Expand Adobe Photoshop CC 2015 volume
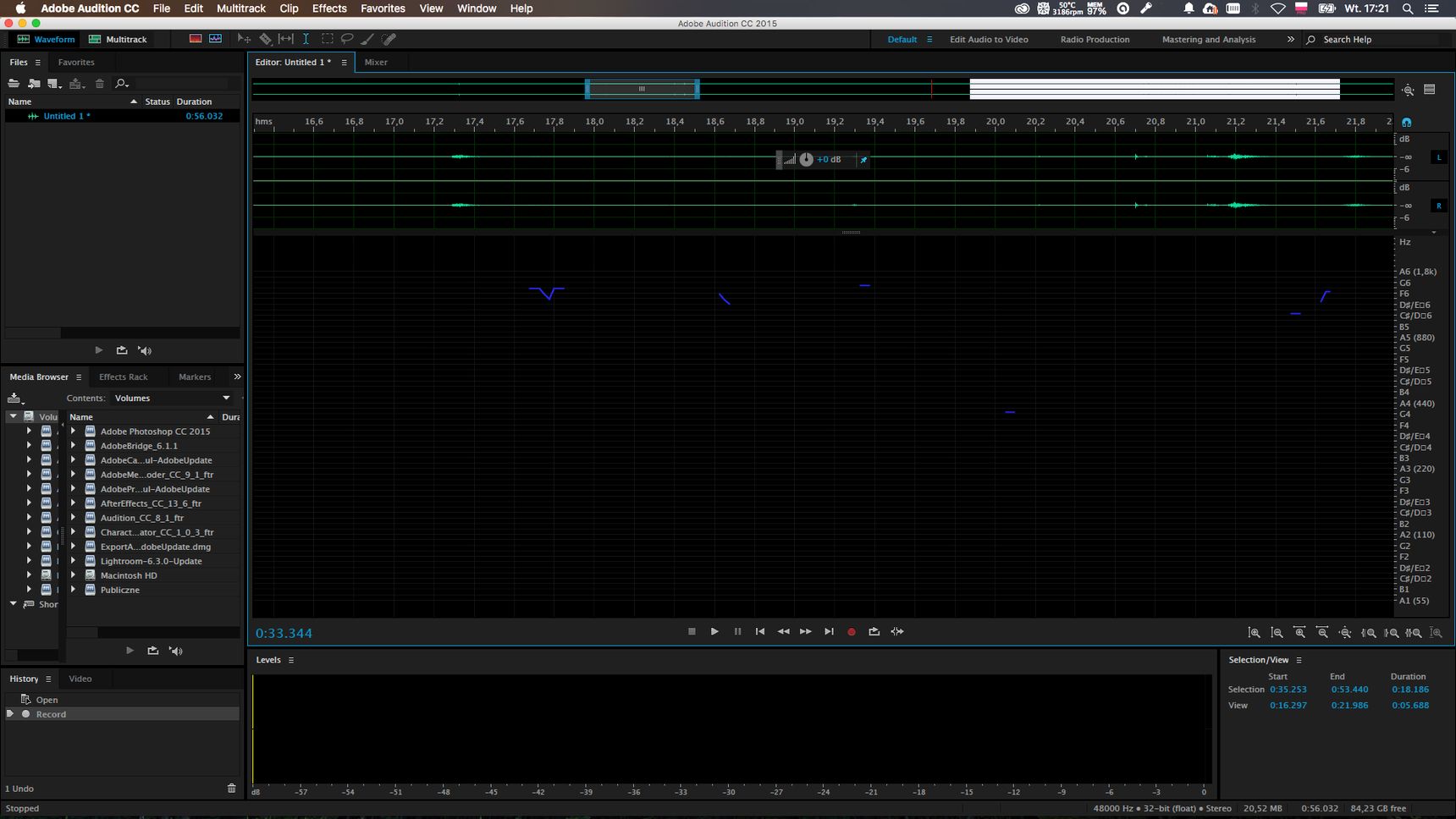The width and height of the screenshot is (1456, 819). coord(73,431)
